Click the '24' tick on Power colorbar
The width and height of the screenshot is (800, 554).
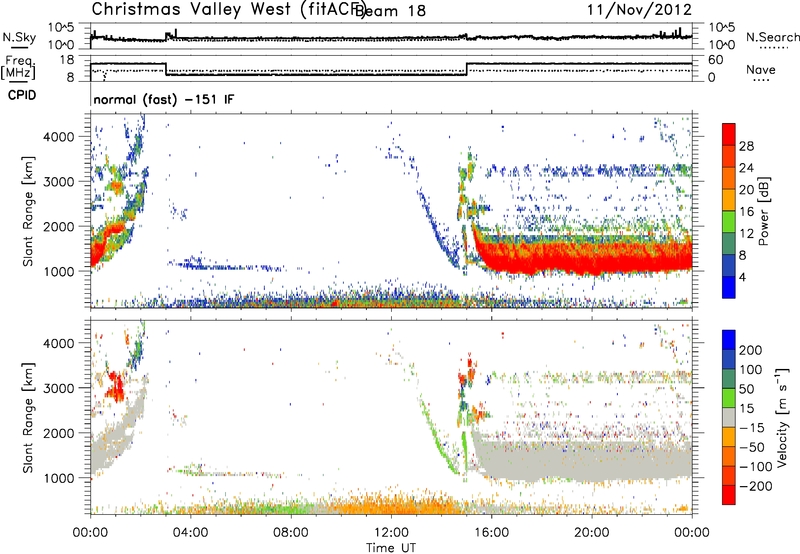pyautogui.click(x=746, y=168)
